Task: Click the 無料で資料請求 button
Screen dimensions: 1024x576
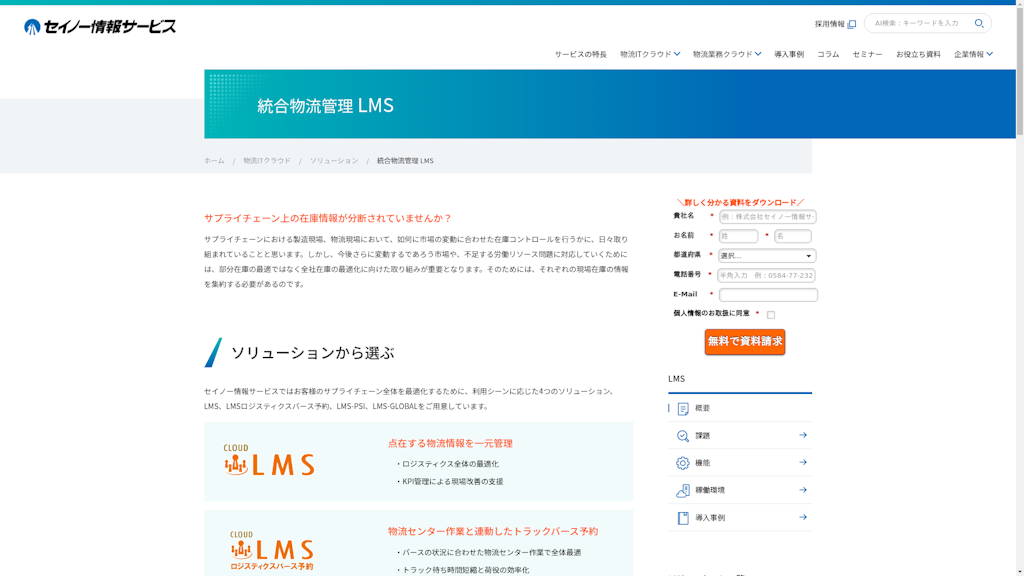Action: pos(744,342)
